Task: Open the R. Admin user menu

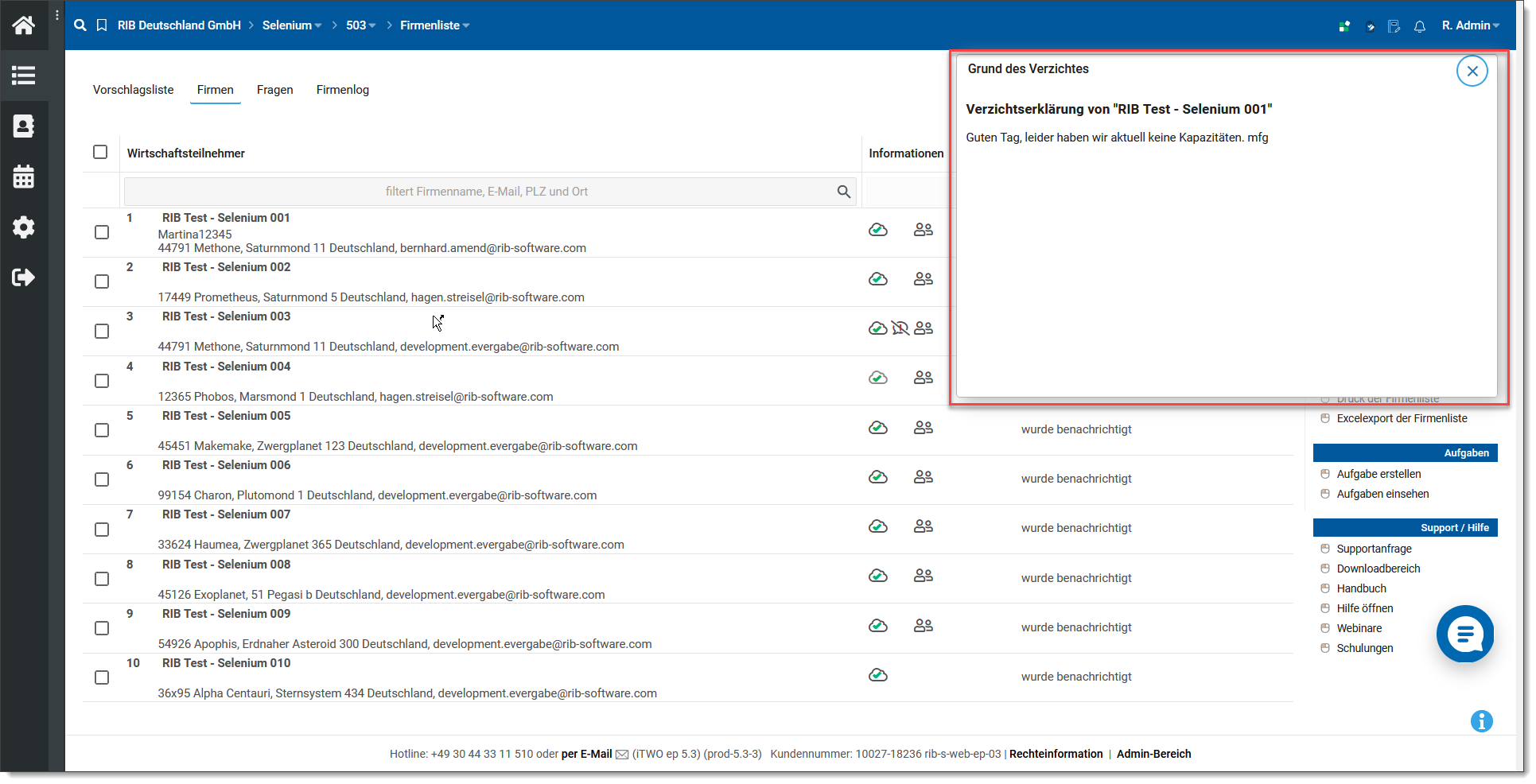Action: 1471,25
